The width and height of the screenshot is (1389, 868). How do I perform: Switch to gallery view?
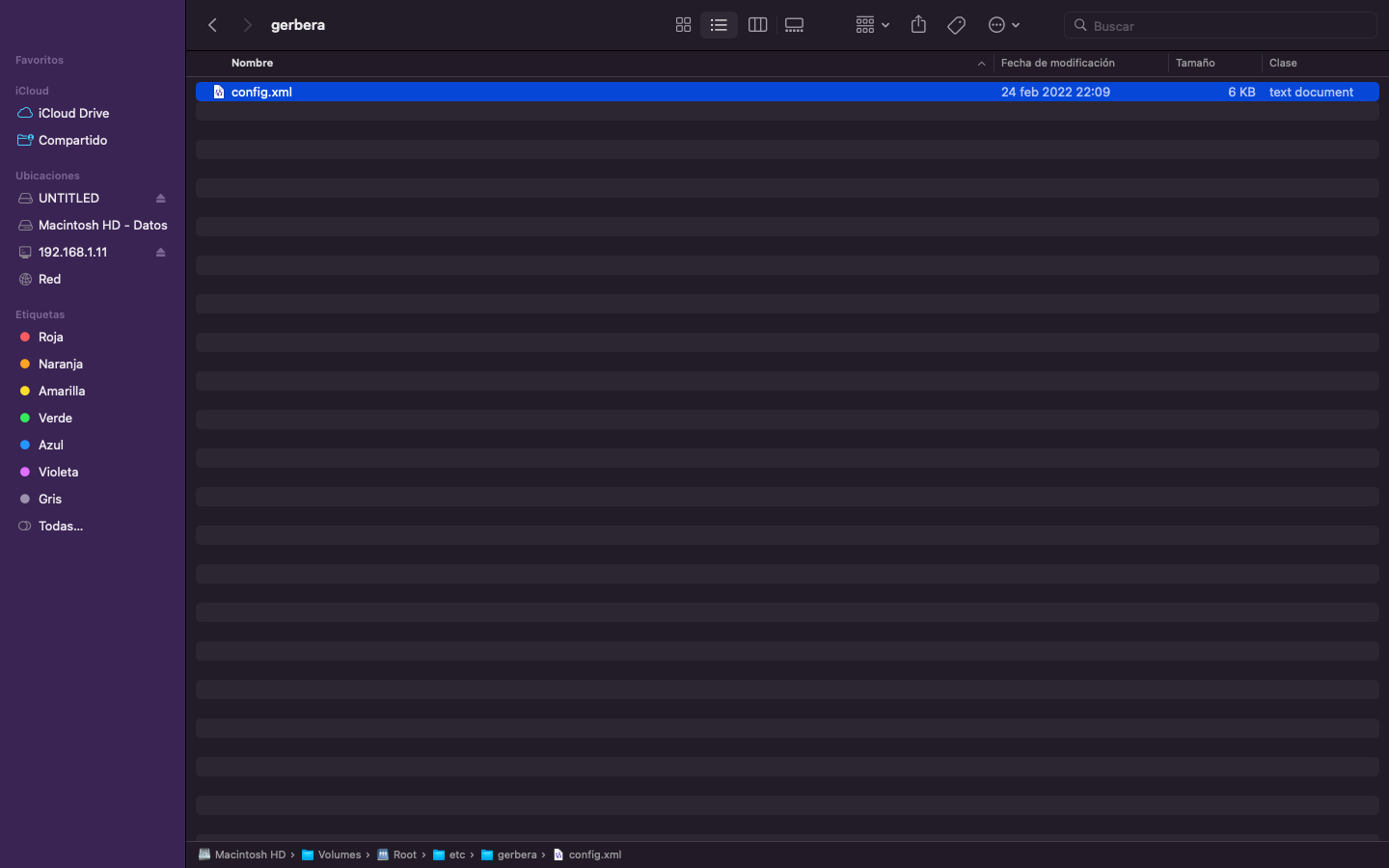pos(794,25)
